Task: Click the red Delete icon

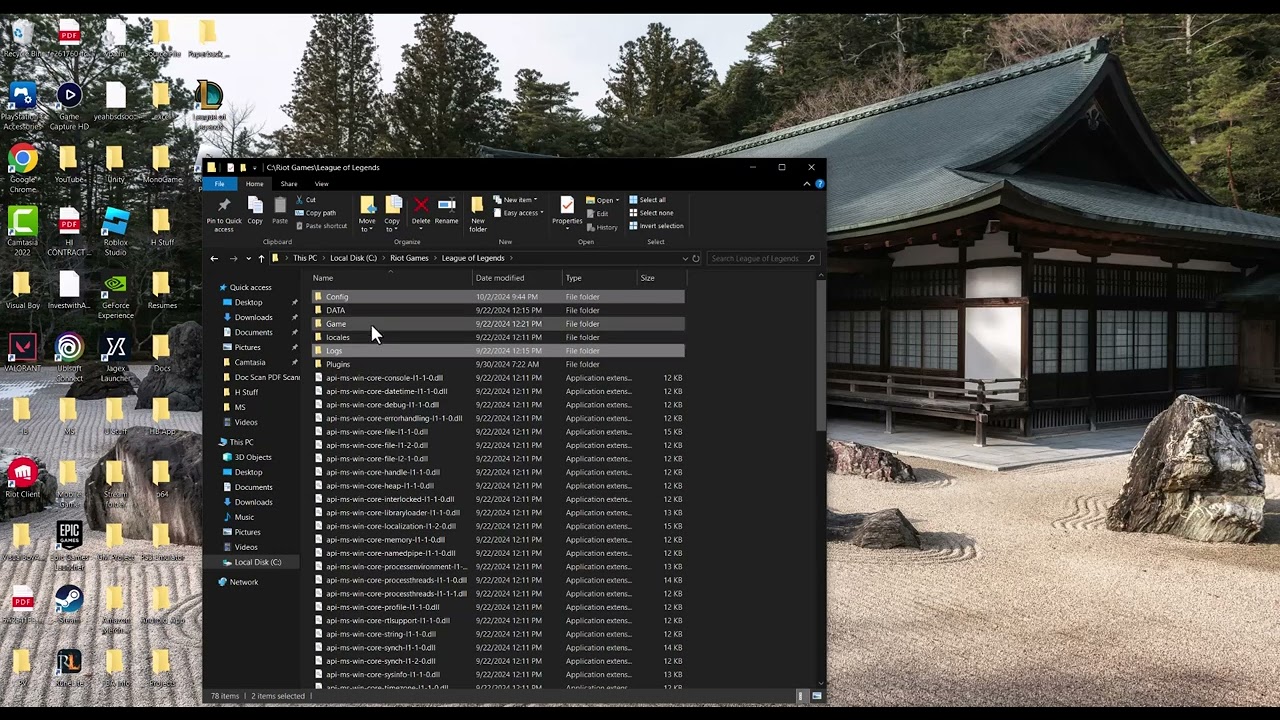Action: (x=421, y=205)
